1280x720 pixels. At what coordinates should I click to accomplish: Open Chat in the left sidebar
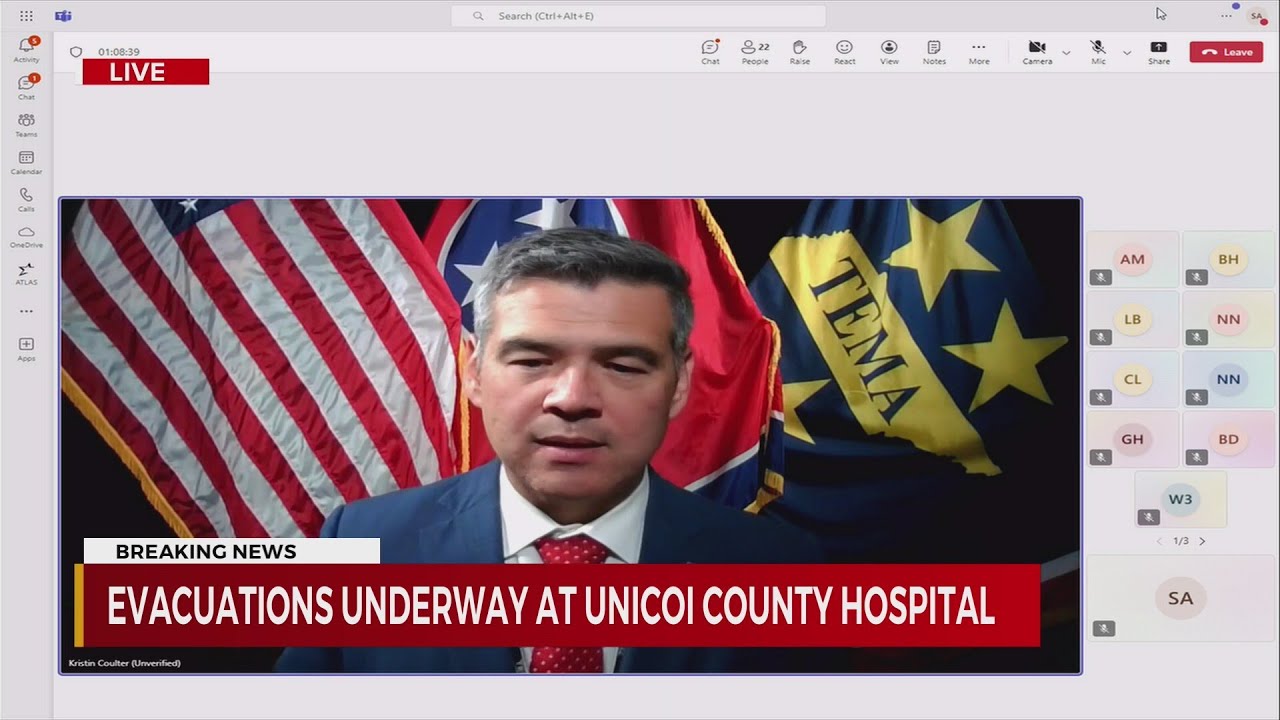coord(26,86)
